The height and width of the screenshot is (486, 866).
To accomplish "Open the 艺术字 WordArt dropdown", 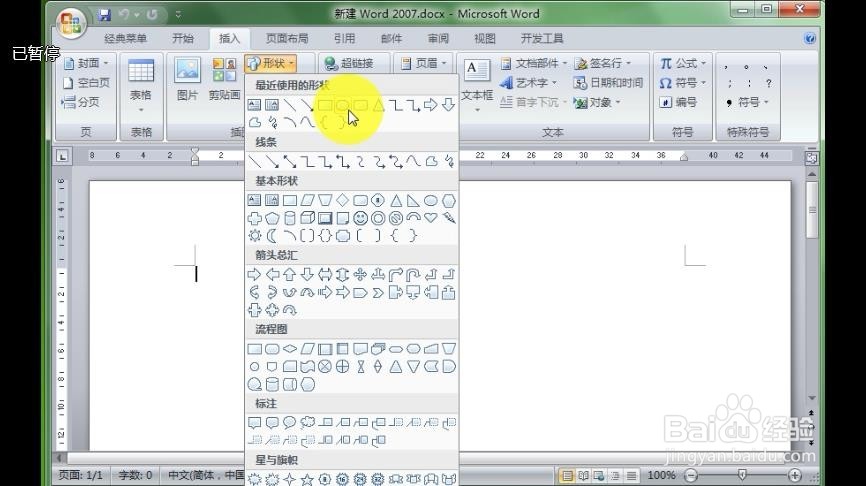I will pyautogui.click(x=529, y=83).
